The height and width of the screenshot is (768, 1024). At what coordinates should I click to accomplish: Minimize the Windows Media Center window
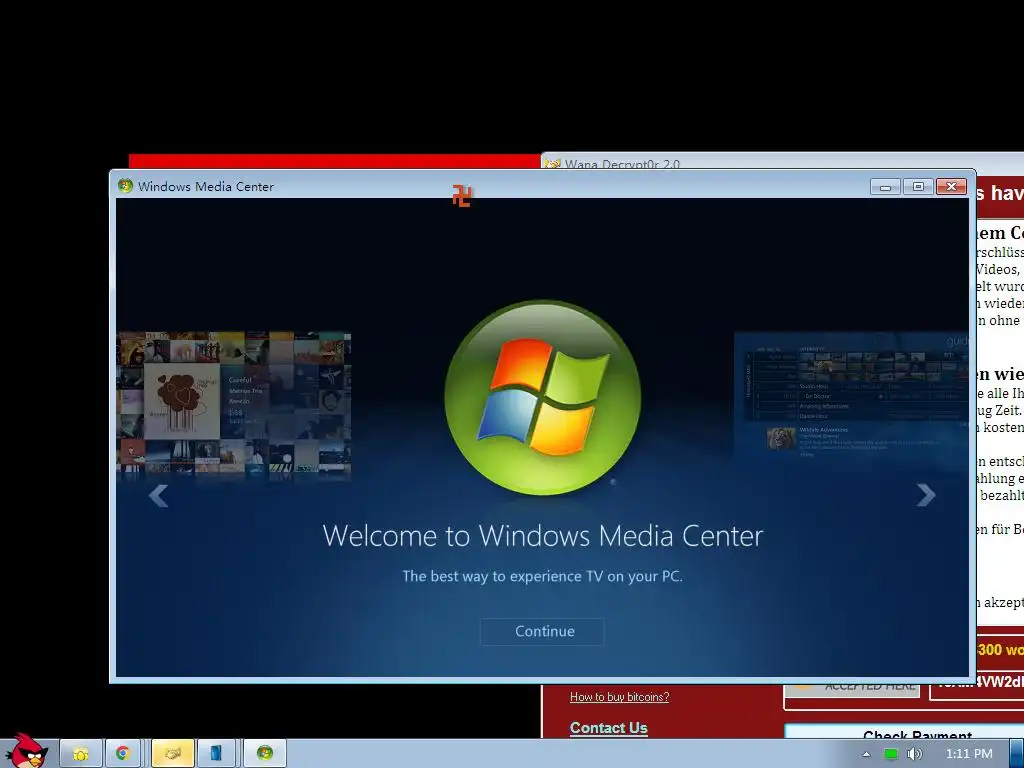pyautogui.click(x=885, y=187)
